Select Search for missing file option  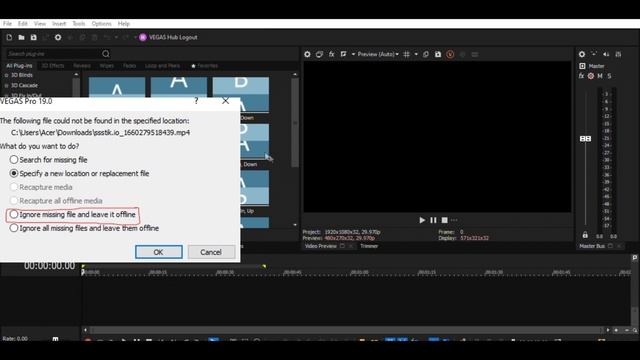49,160
